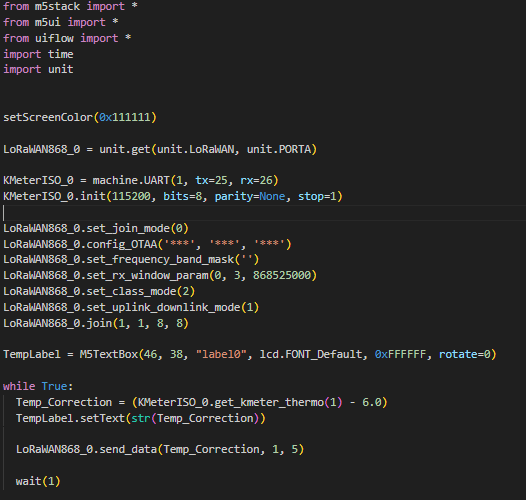
Task: Click get_kmeter_thermo in the assignment
Action: pyautogui.click(x=269, y=402)
